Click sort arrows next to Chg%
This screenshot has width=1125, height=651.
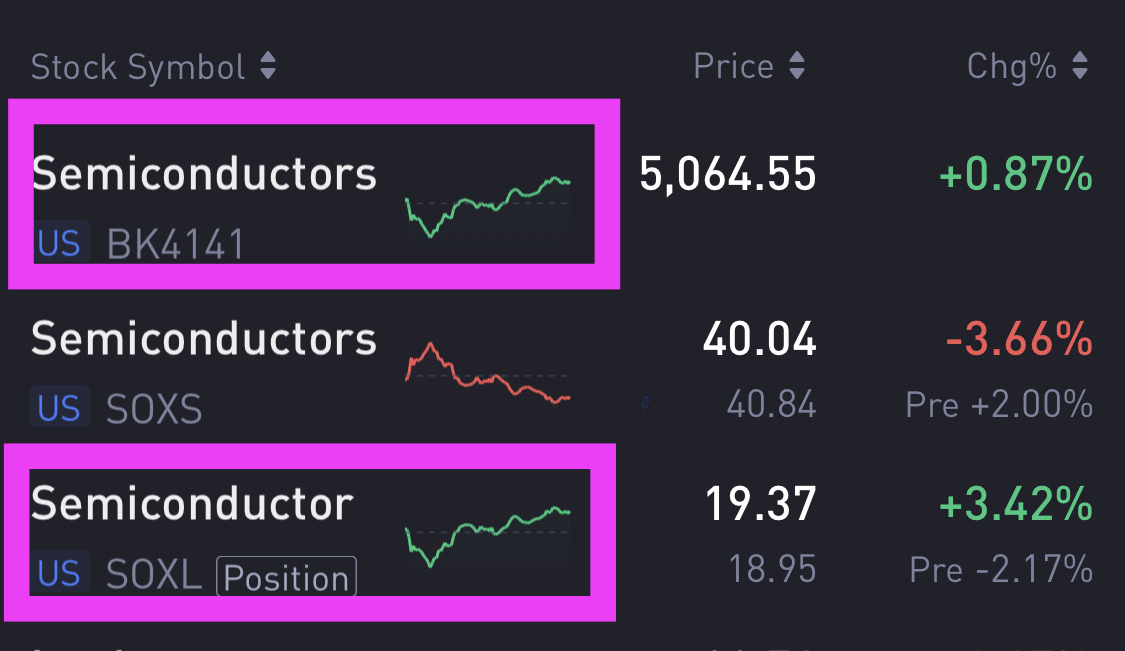pyautogui.click(x=1080, y=67)
